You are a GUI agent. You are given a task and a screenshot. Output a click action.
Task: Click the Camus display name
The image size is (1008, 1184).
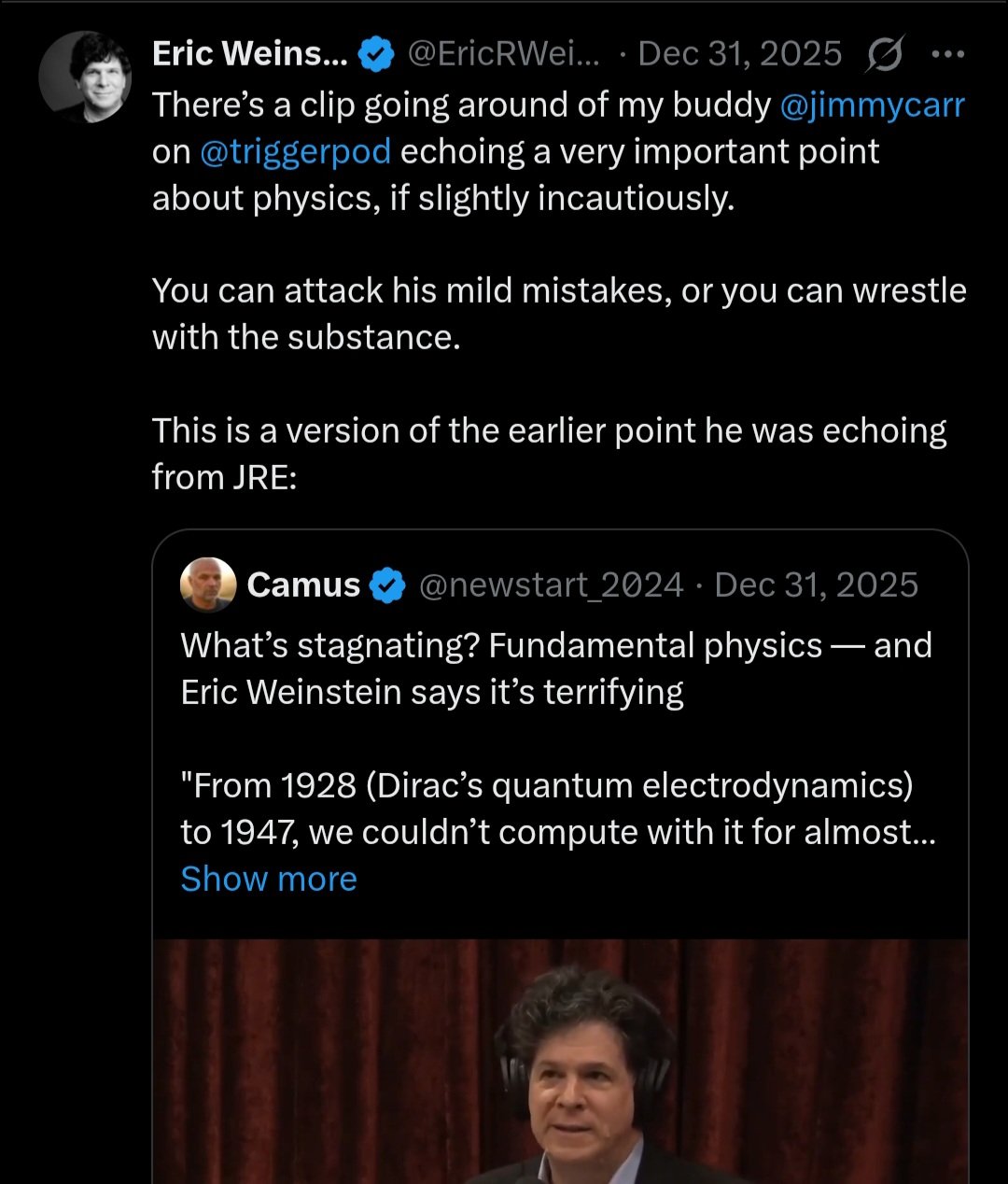pyautogui.click(x=303, y=585)
